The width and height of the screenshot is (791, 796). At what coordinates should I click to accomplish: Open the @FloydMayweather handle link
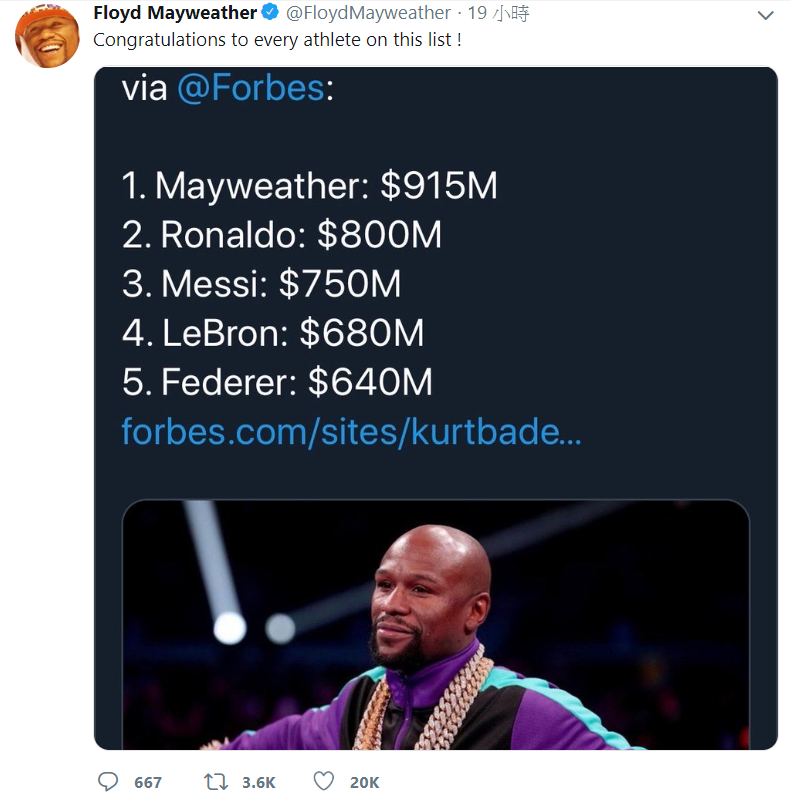click(x=368, y=13)
